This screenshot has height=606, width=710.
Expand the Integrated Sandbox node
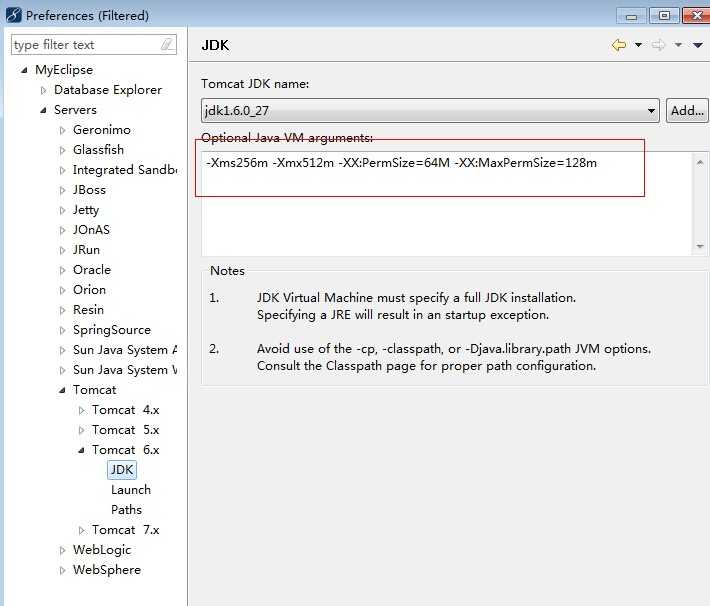click(62, 170)
